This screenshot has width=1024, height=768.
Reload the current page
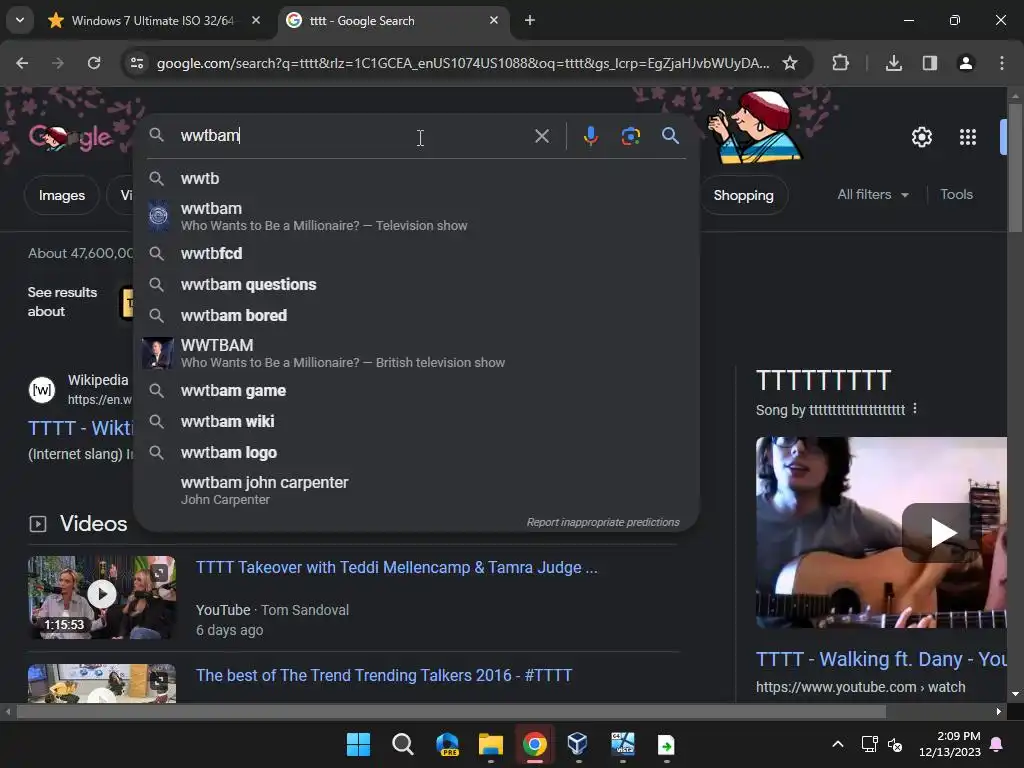pyautogui.click(x=94, y=63)
